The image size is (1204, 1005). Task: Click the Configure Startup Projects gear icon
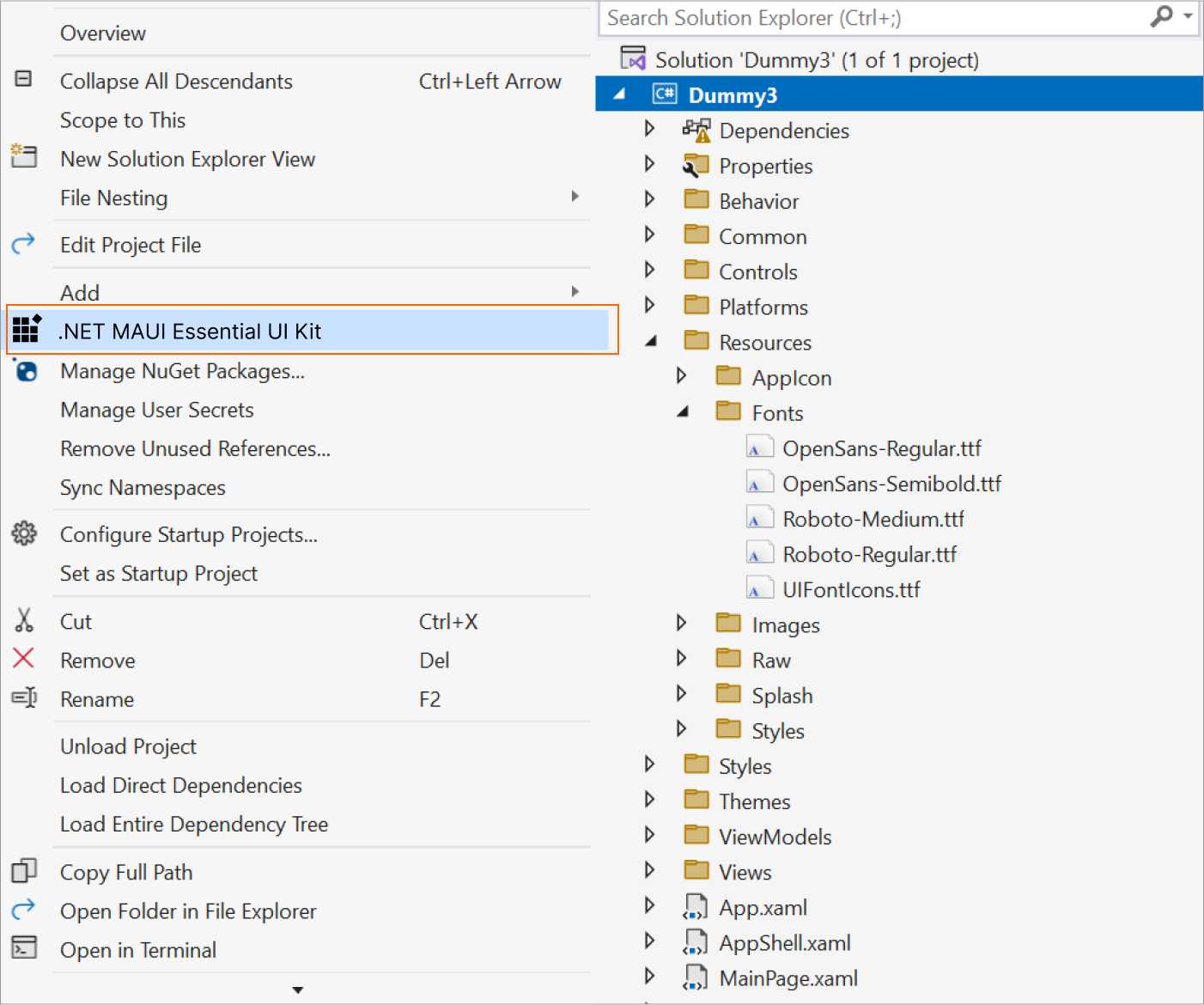point(24,533)
